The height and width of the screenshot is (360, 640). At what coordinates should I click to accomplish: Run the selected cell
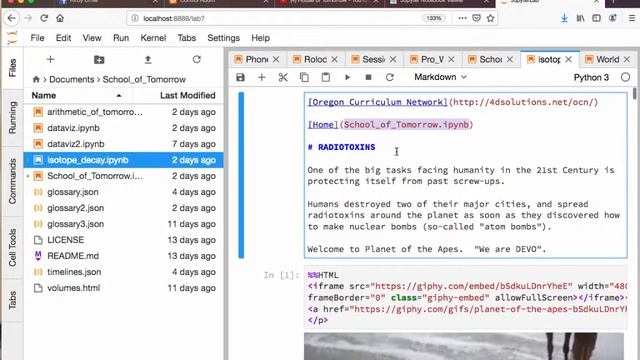347,77
